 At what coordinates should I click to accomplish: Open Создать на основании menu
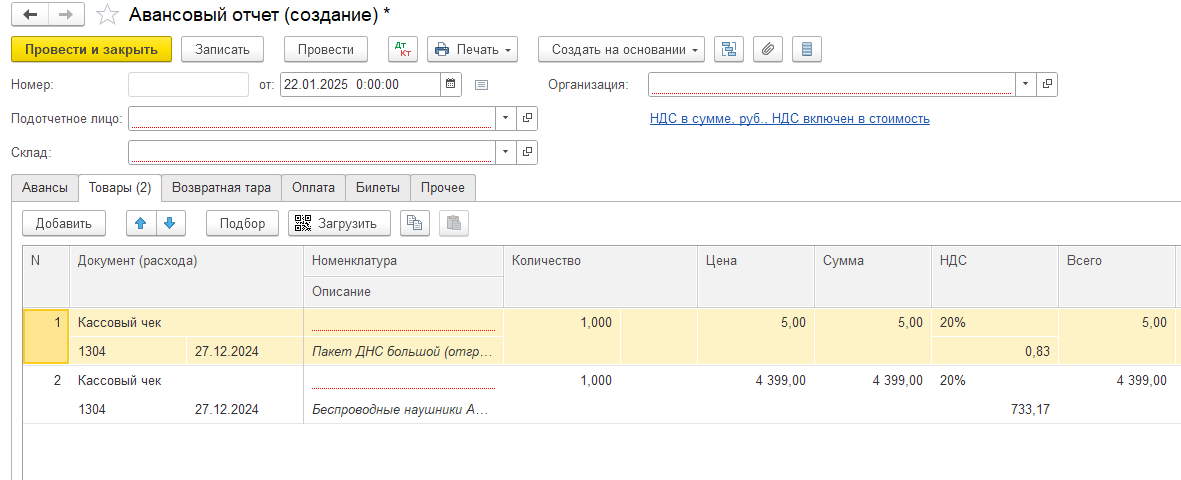(620, 49)
